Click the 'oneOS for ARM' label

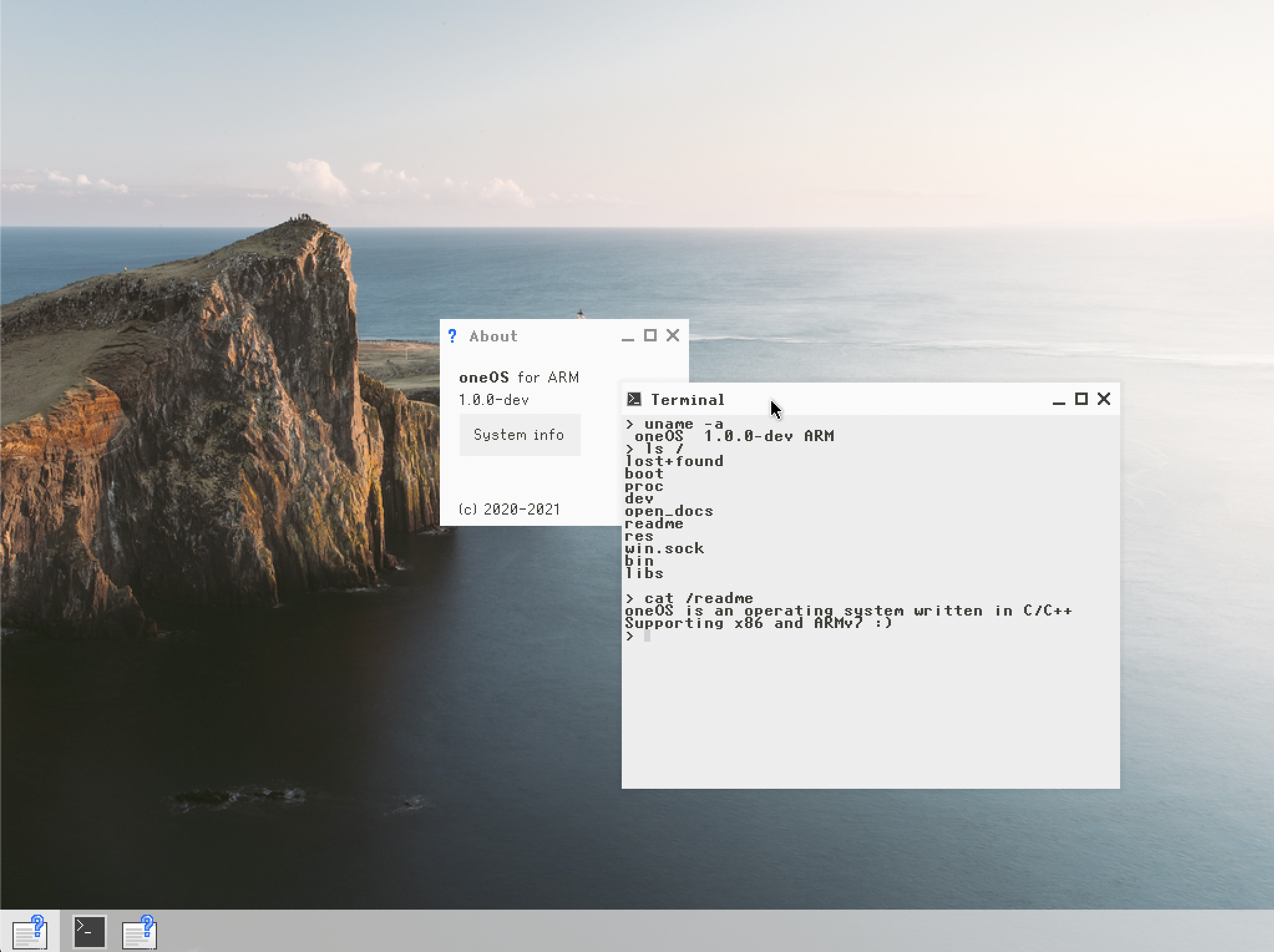519,378
